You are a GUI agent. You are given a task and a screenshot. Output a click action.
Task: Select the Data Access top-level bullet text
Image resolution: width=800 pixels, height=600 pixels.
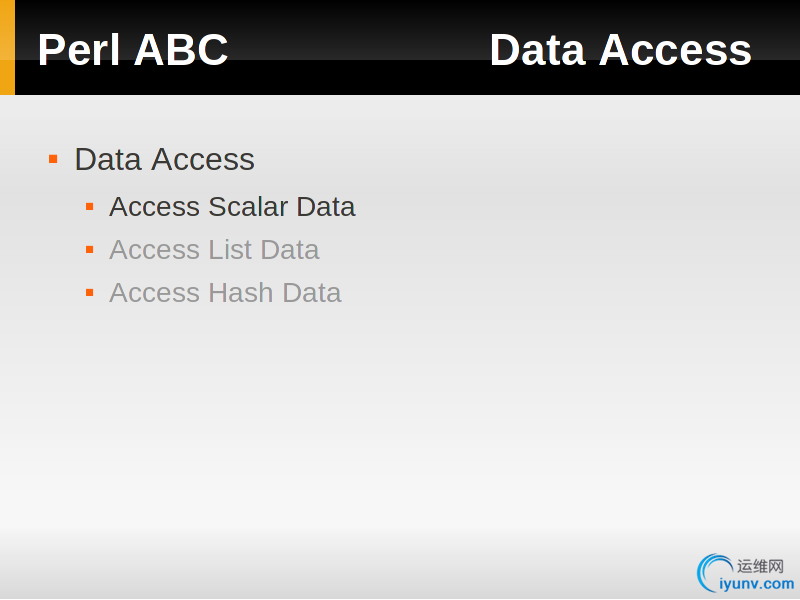click(164, 159)
